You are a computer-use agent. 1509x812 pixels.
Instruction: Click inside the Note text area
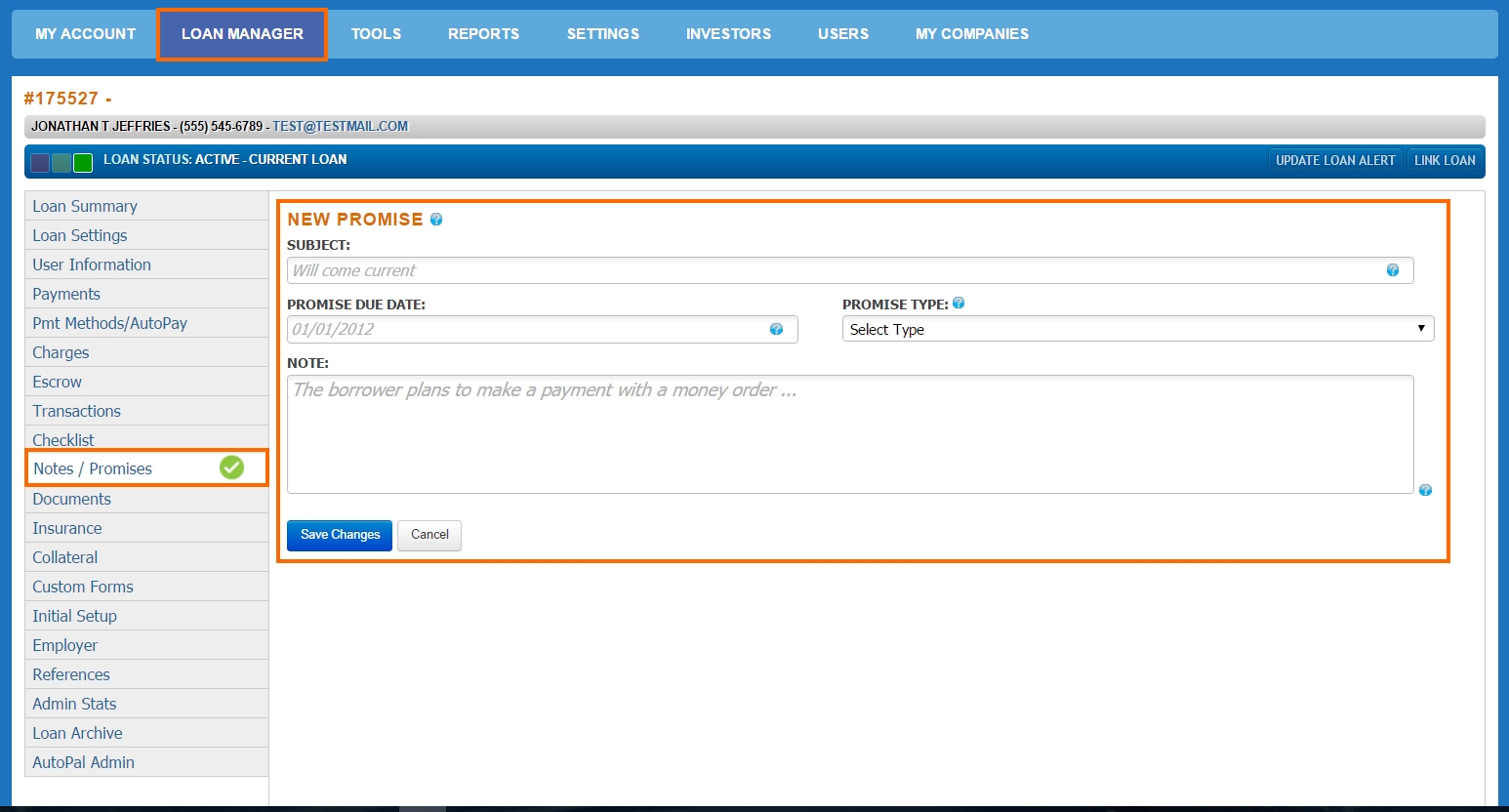click(x=850, y=434)
